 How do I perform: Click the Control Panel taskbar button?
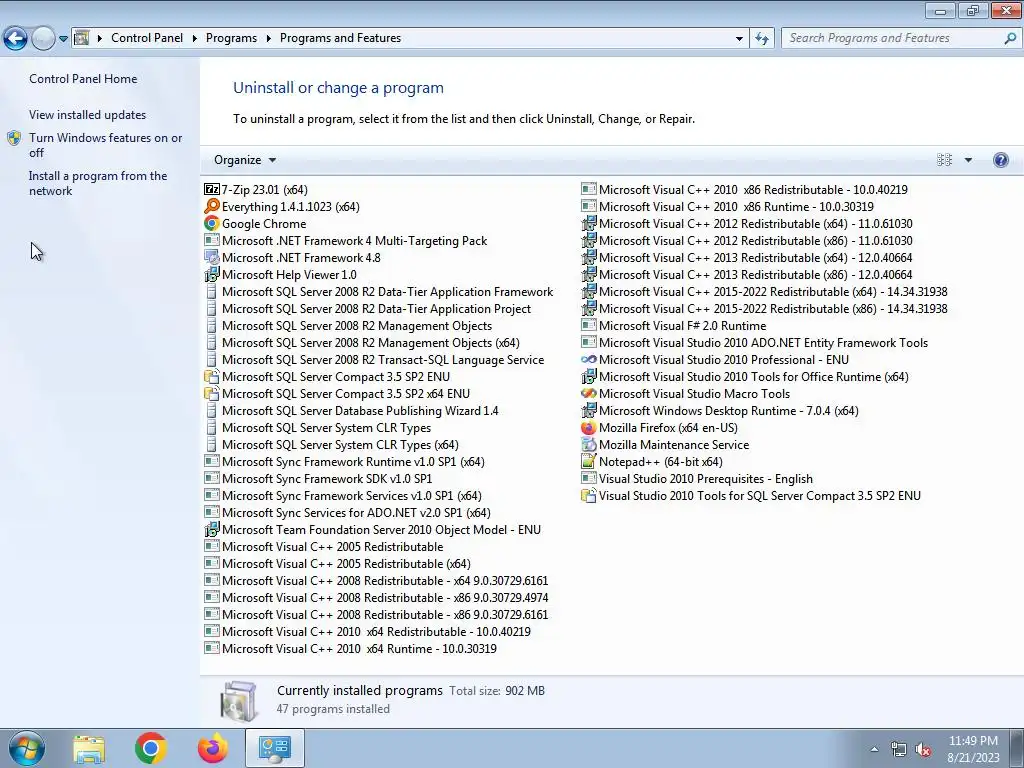[274, 748]
